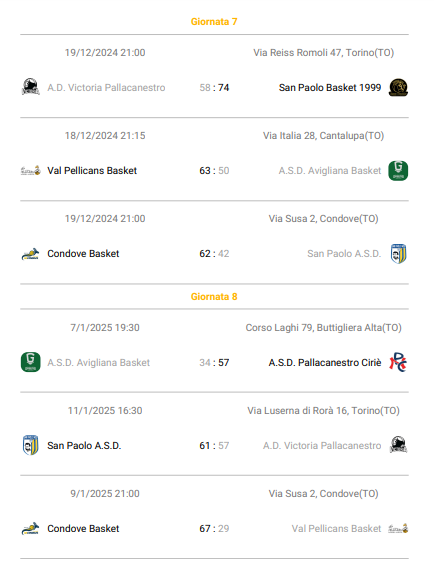Click the Via Reiss Romoli 47 venue address
Image resolution: width=434 pixels, height=561 pixels.
pos(323,53)
